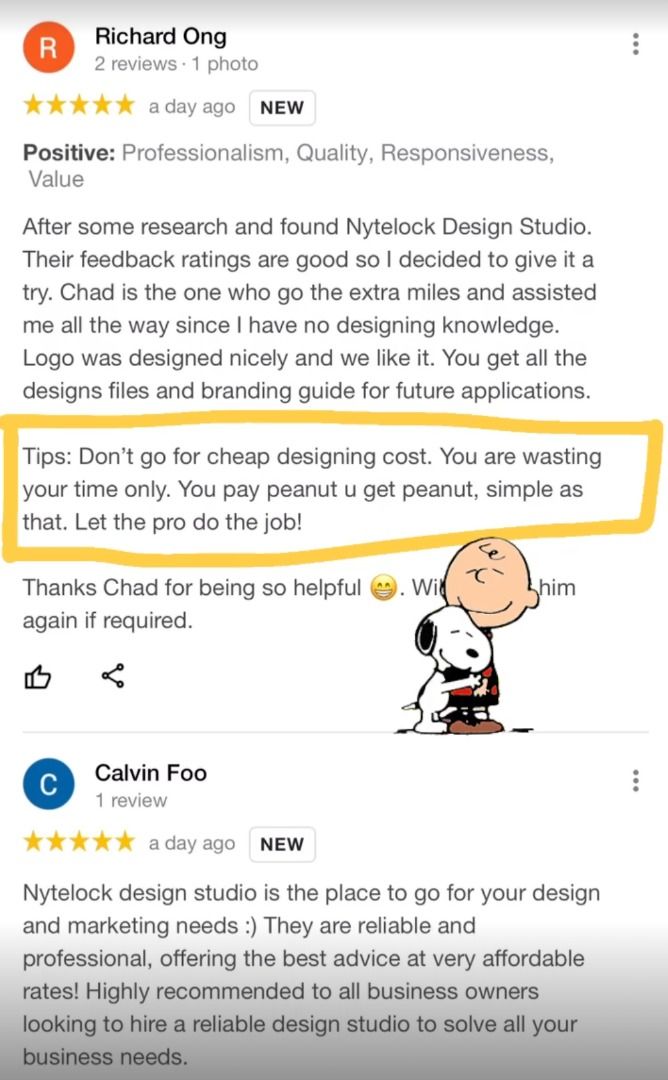This screenshot has width=668, height=1080.
Task: Open Calvin Foo reviewer name
Action: click(x=151, y=773)
